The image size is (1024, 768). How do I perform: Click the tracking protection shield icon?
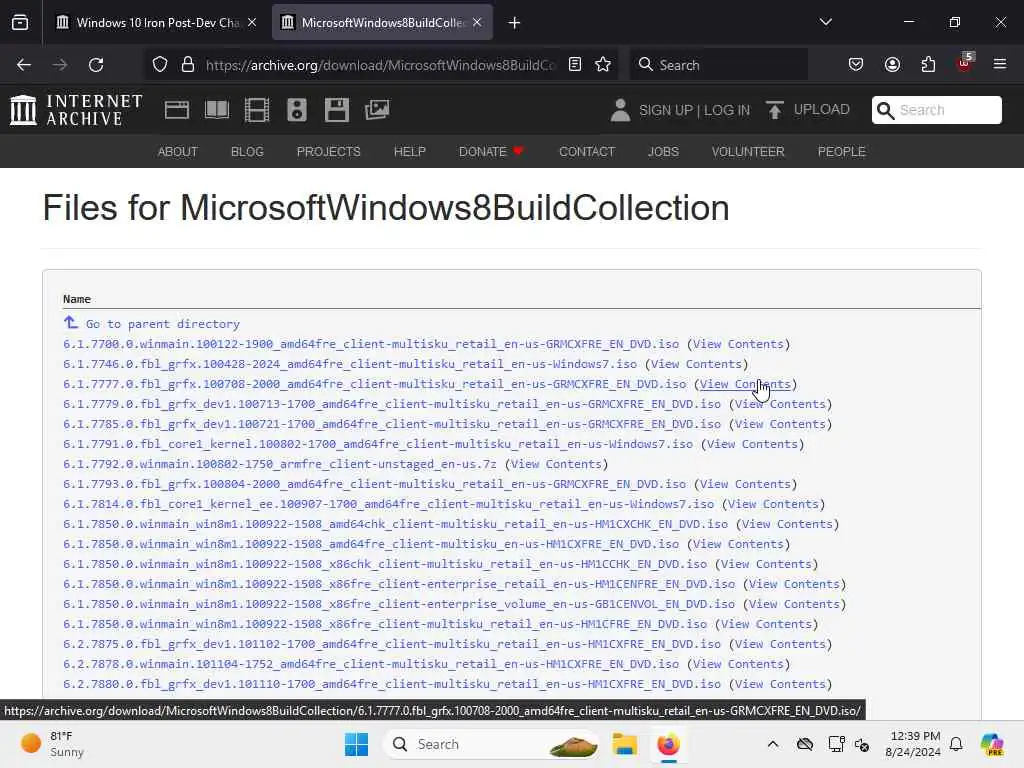[x=160, y=65]
